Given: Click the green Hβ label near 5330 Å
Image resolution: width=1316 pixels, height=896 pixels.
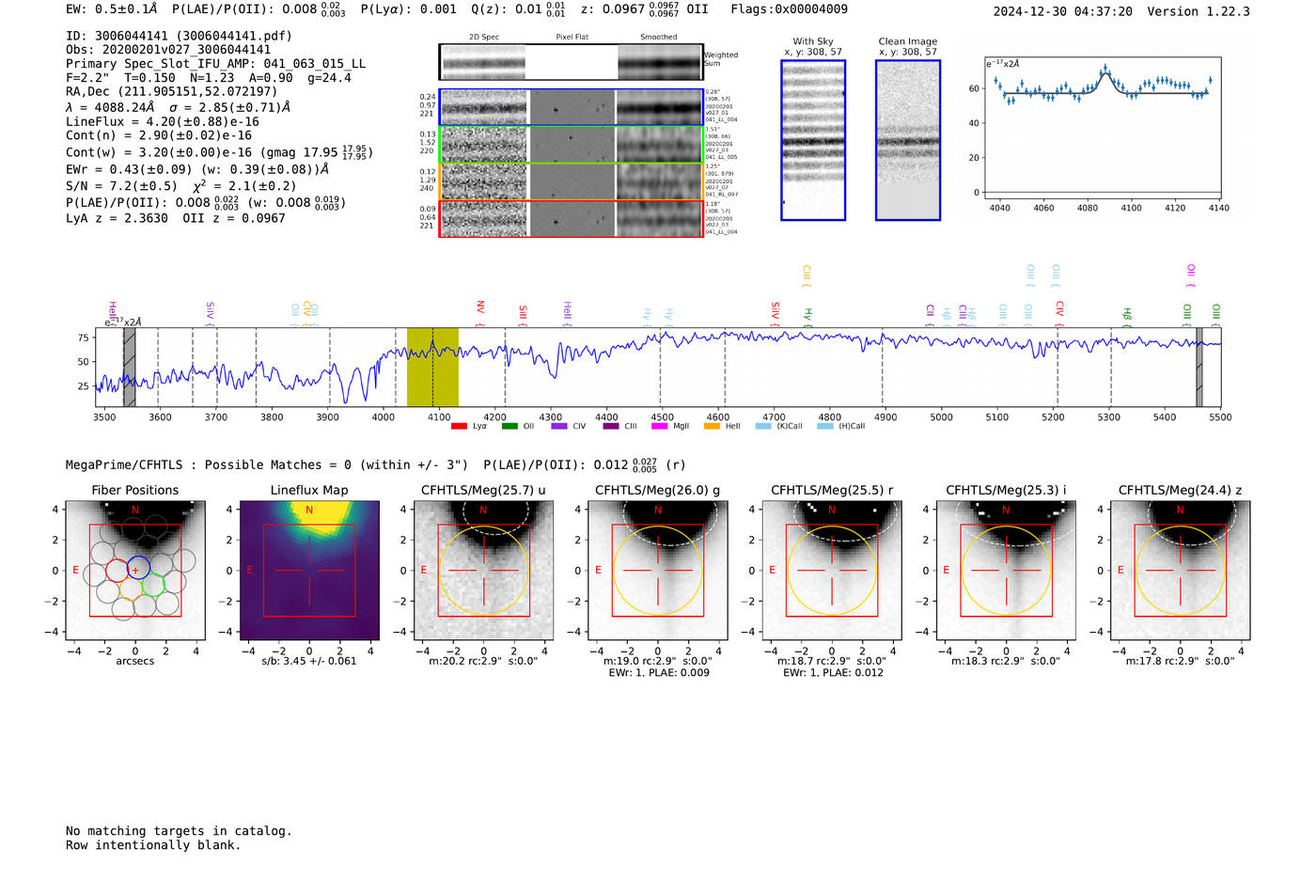Looking at the screenshot, I should pos(1127,316).
